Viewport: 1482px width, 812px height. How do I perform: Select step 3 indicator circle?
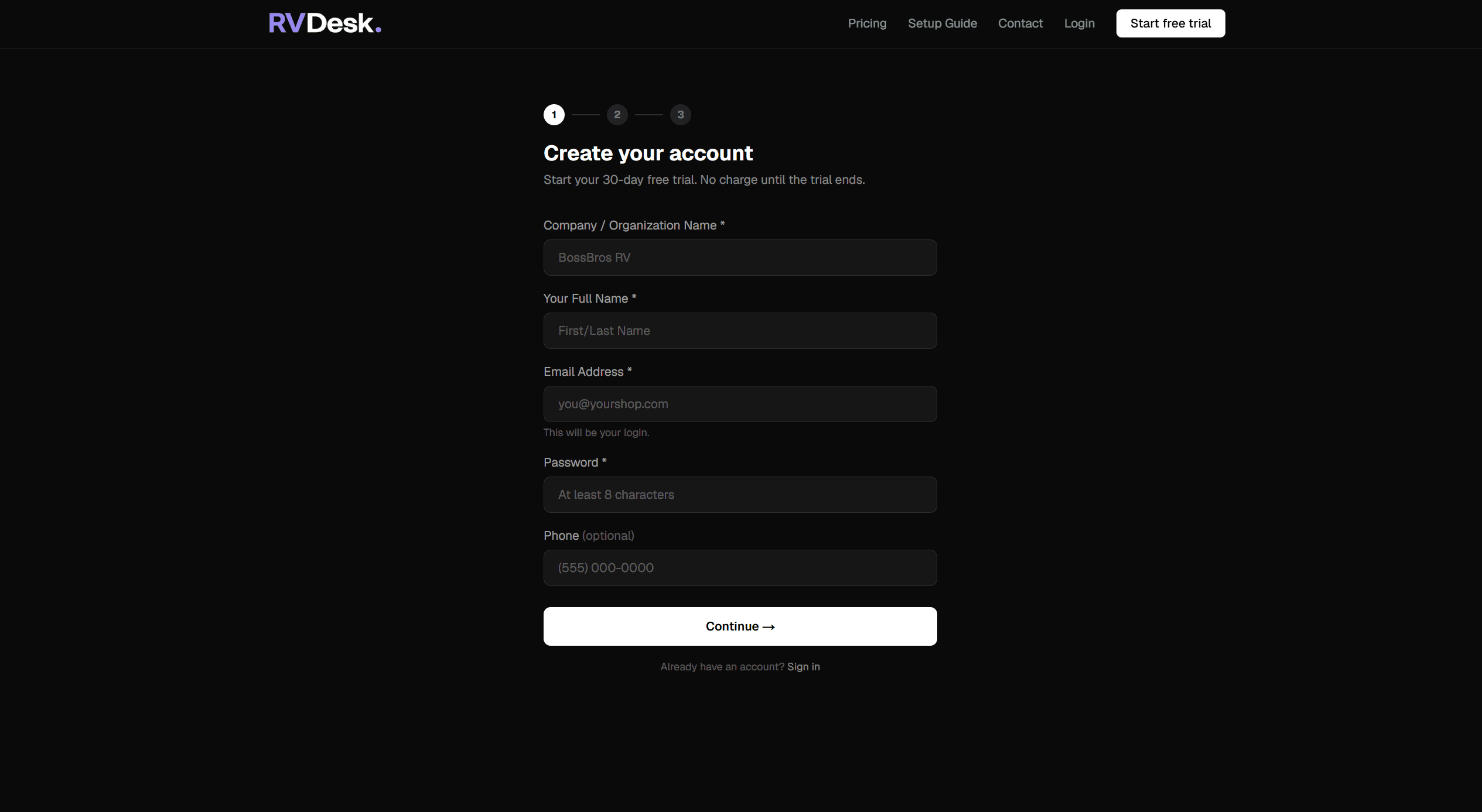tap(680, 115)
